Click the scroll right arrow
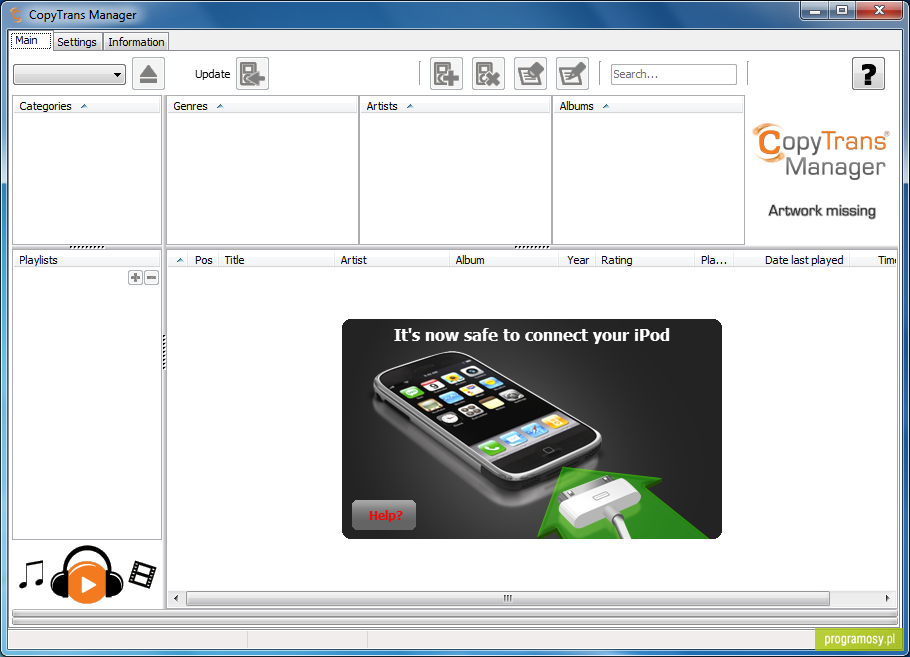The width and height of the screenshot is (910, 657). click(887, 598)
